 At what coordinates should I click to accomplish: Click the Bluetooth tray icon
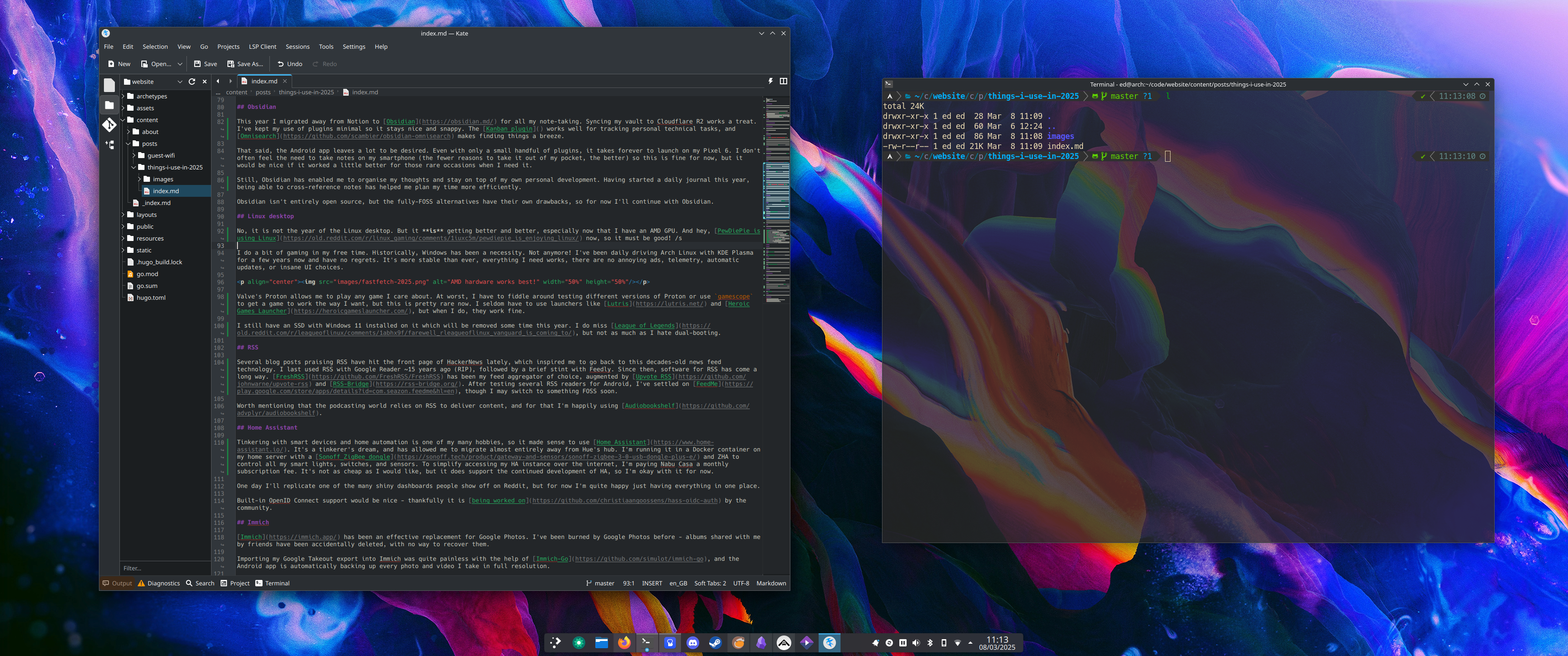pyautogui.click(x=929, y=643)
